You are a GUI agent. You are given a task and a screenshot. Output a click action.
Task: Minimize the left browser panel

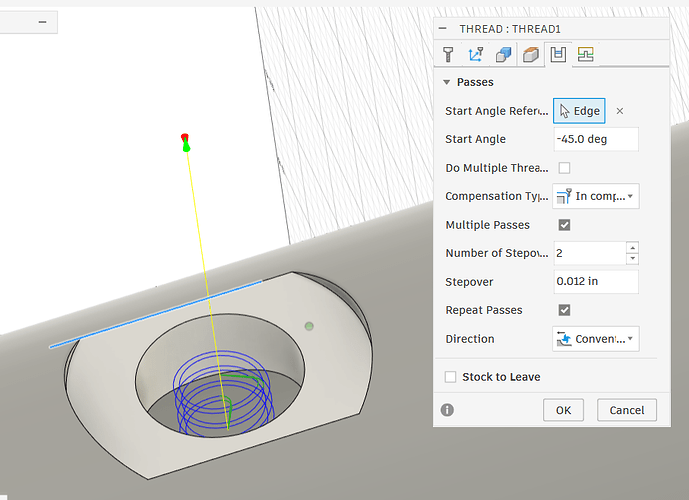[42, 22]
